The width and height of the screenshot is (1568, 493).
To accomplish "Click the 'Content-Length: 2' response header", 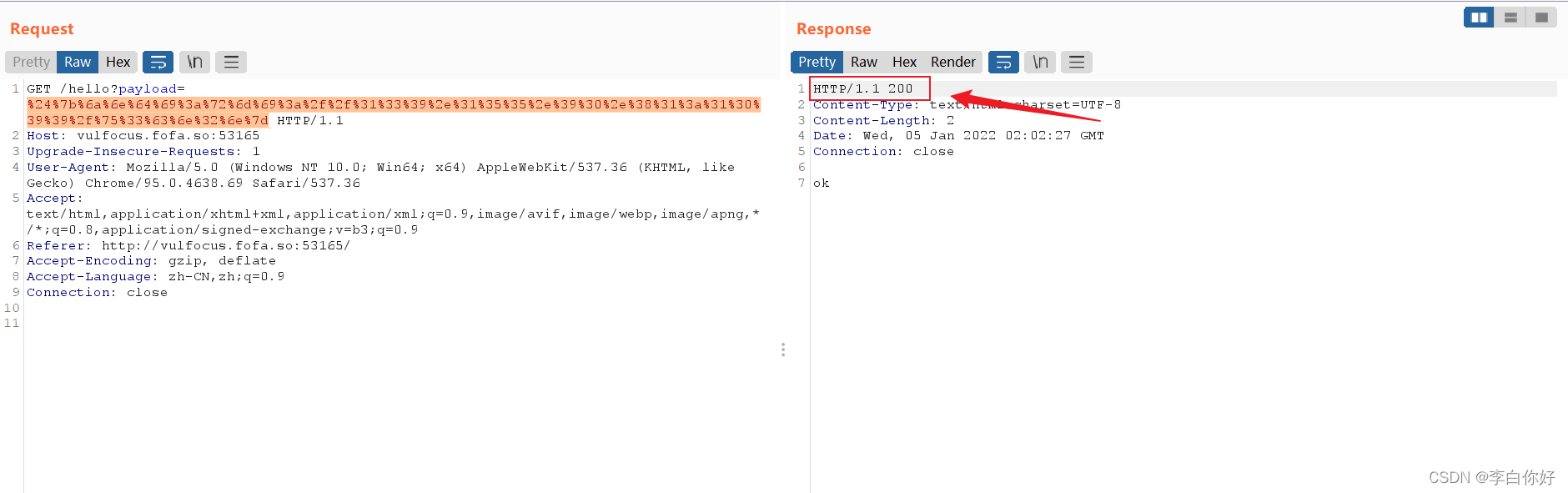I will pos(883,120).
